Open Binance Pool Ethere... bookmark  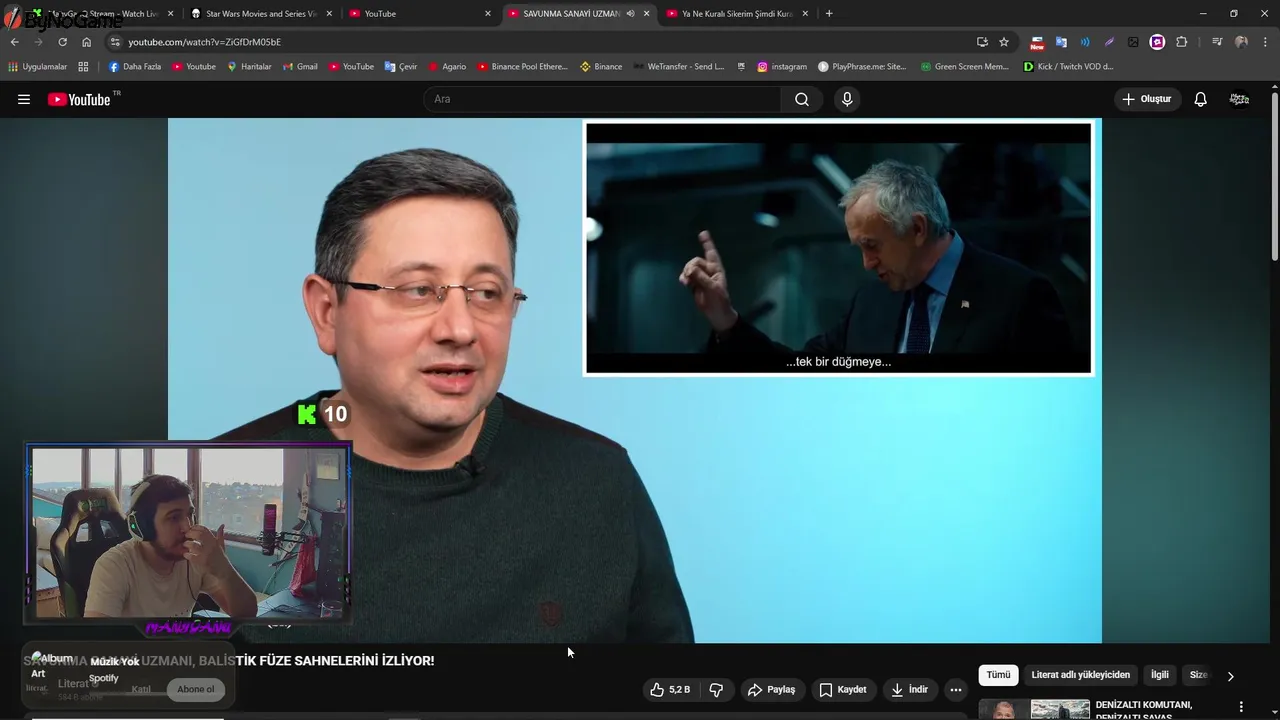pyautogui.click(x=522, y=67)
